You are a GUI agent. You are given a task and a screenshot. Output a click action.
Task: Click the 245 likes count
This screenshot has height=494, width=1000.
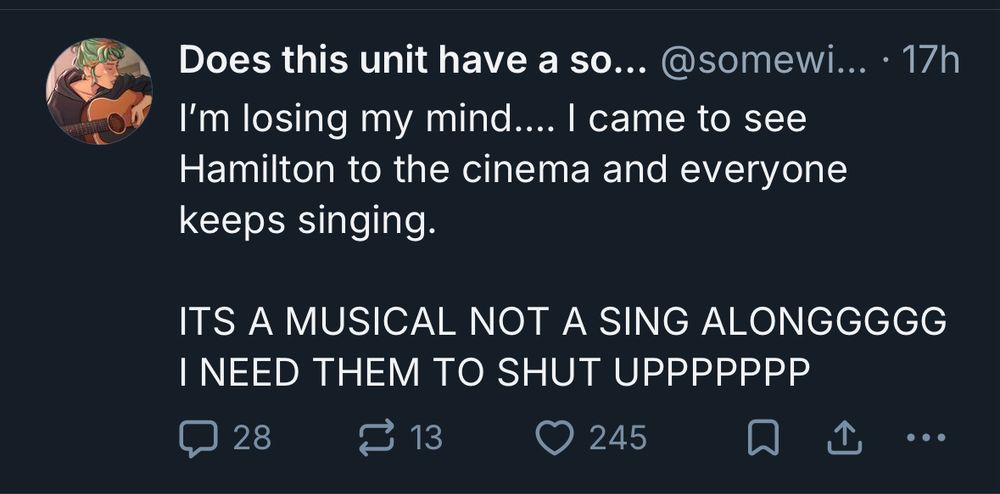point(617,437)
